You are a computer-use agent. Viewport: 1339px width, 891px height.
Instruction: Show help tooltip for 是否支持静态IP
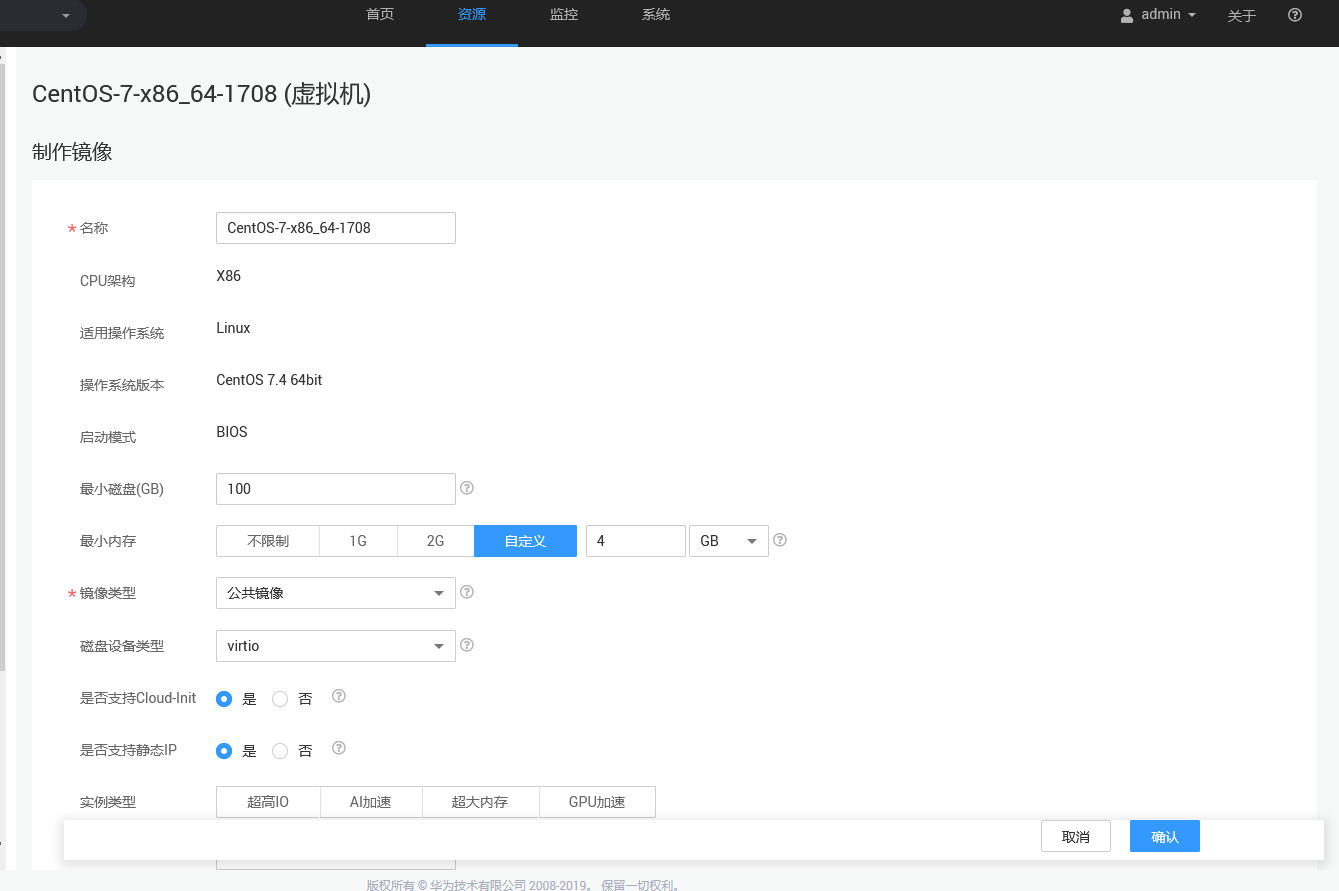pyautogui.click(x=338, y=748)
